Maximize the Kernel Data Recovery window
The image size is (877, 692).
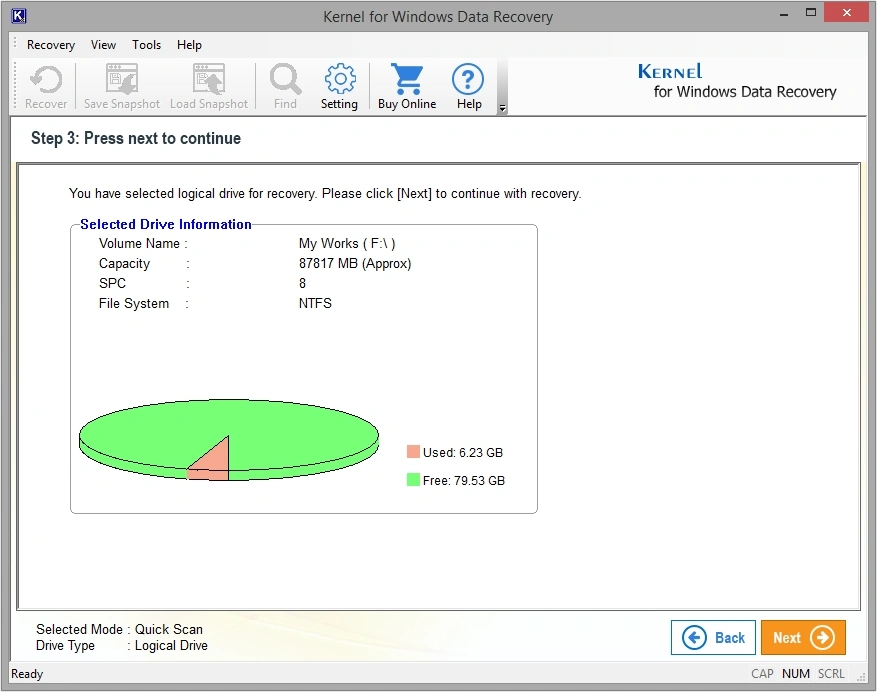pos(810,13)
